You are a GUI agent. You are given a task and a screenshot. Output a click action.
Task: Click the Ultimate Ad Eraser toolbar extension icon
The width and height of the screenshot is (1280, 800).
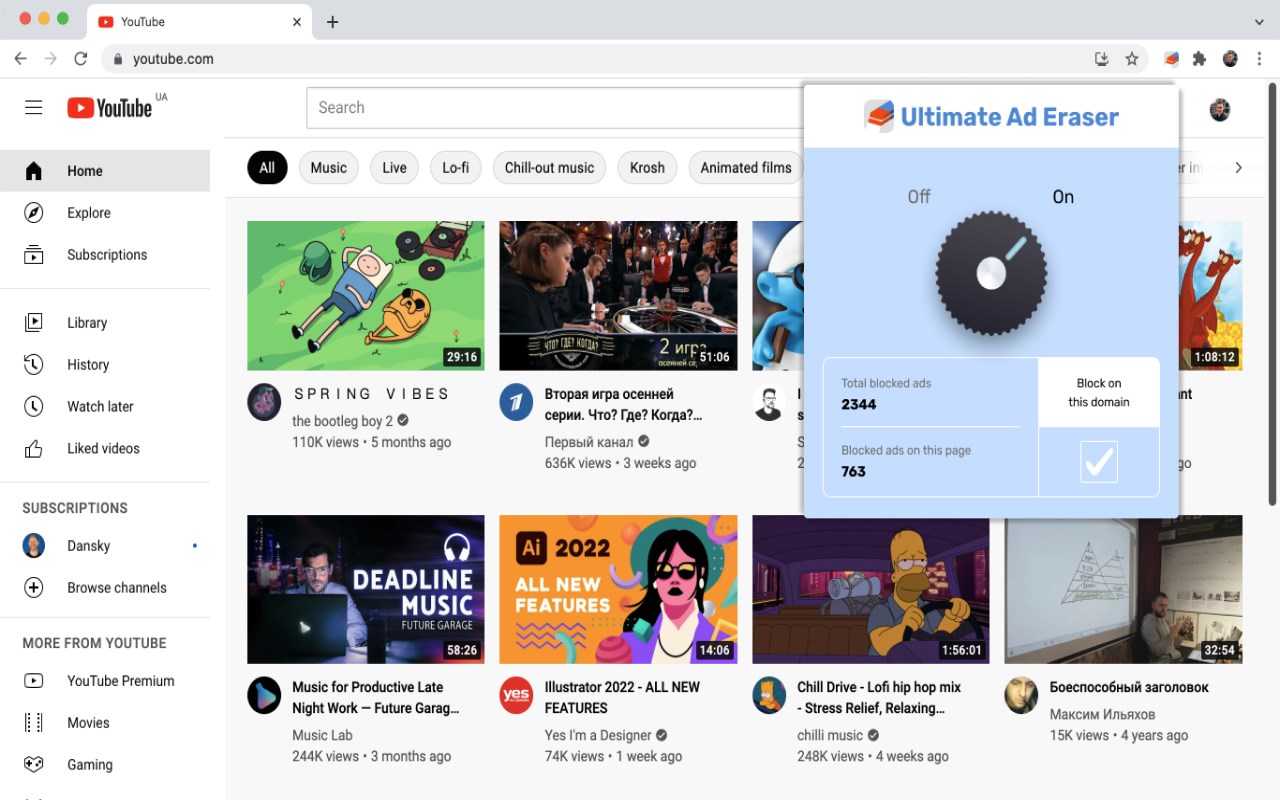[x=1172, y=59]
